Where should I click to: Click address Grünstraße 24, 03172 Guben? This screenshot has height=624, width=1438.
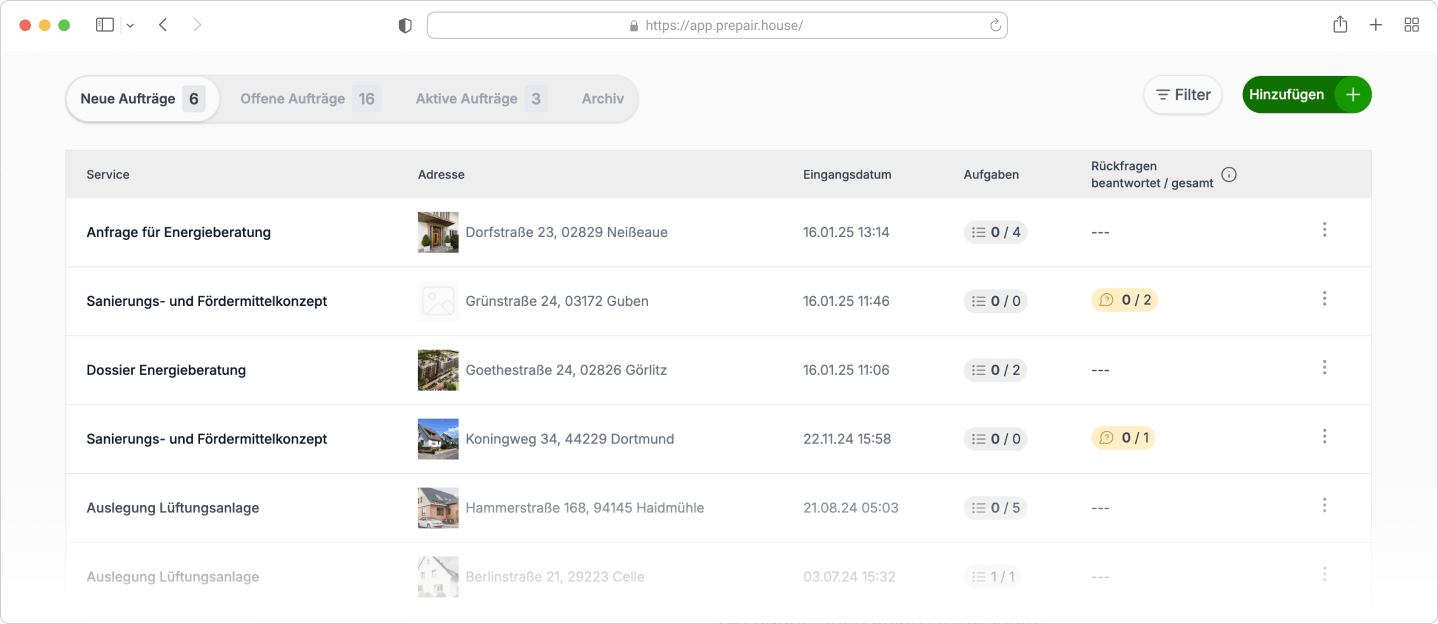point(557,301)
